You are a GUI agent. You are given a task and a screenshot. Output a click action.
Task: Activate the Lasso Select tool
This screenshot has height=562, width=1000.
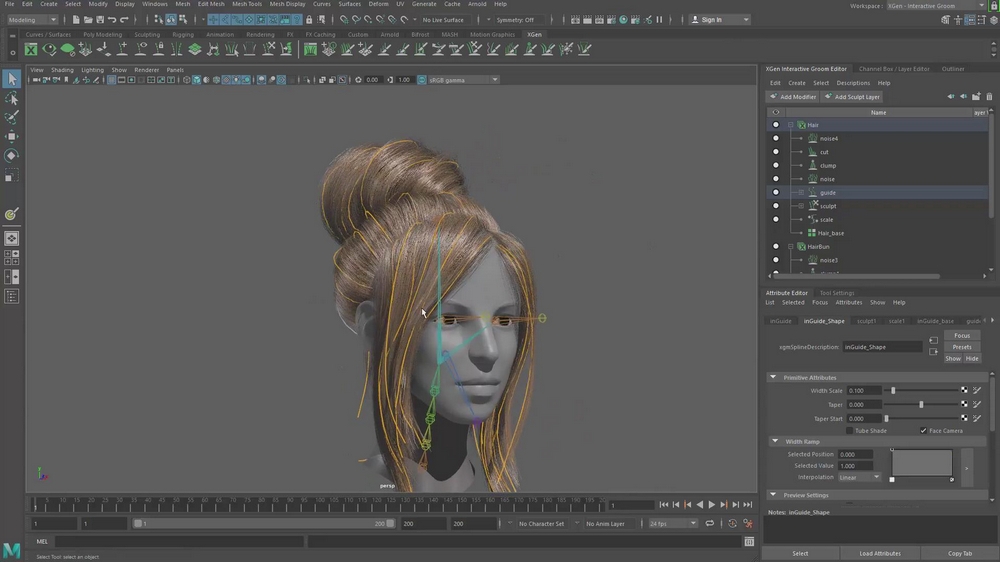(x=11, y=98)
